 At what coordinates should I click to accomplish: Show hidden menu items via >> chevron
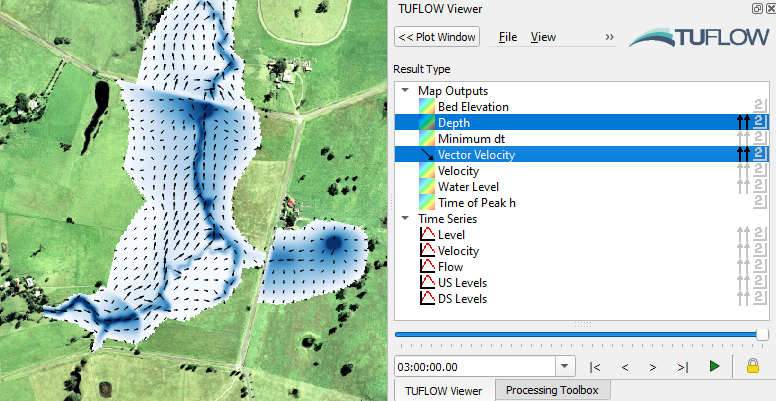[609, 37]
